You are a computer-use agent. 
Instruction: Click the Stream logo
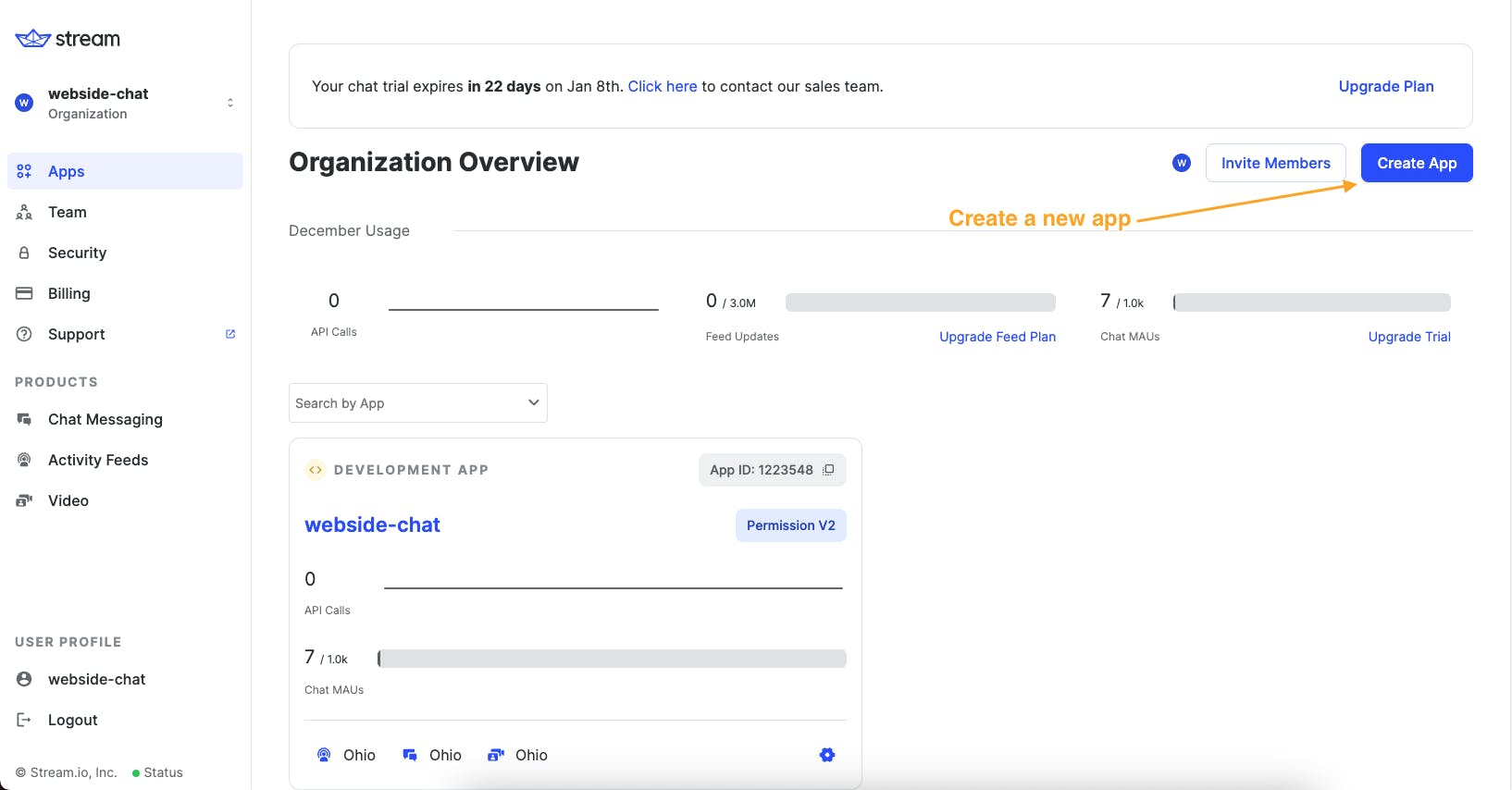[x=68, y=38]
